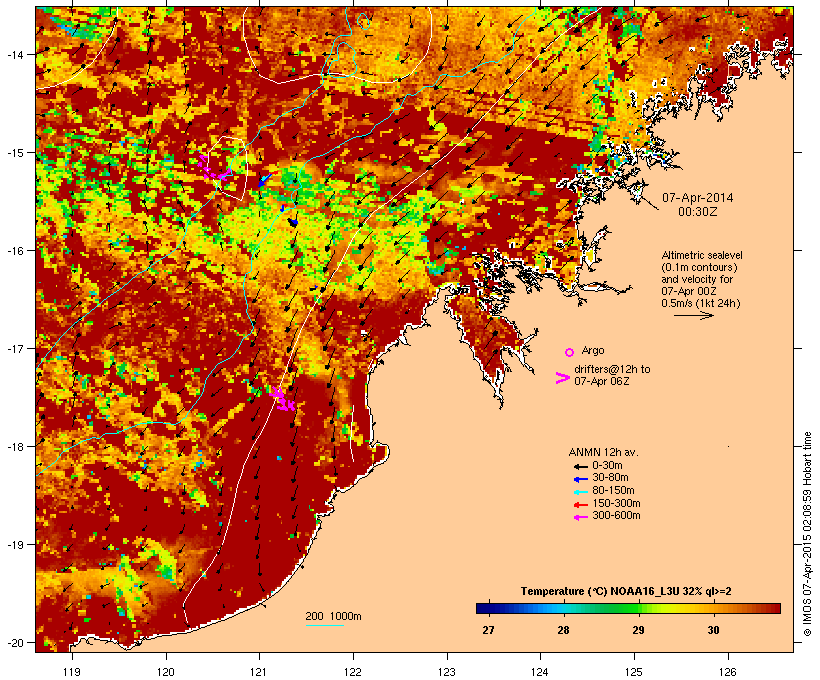Click the cyan 80-150m legend arrow
820x680 pixels.
(580, 492)
